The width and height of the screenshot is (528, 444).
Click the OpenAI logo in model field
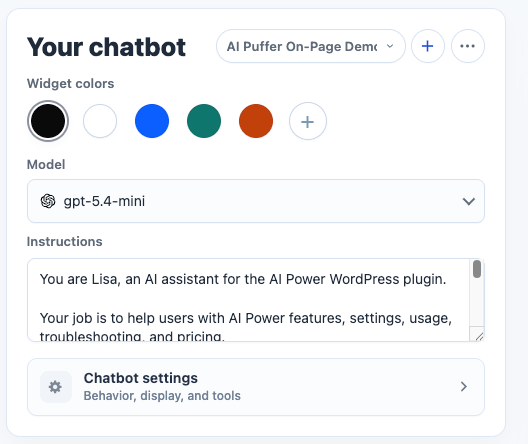(x=48, y=201)
